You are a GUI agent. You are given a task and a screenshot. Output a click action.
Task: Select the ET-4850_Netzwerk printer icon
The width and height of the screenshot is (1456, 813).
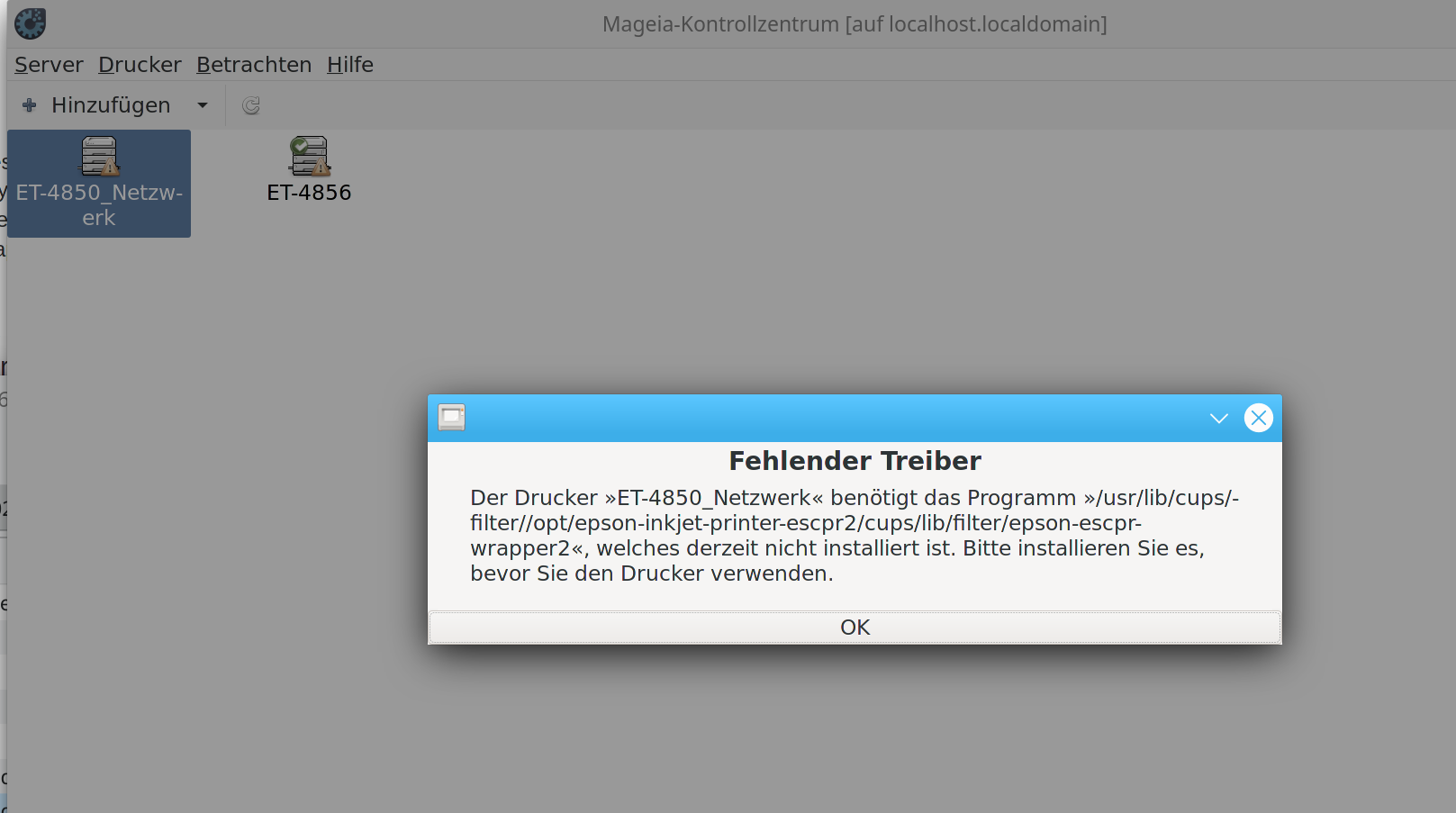[x=99, y=156]
